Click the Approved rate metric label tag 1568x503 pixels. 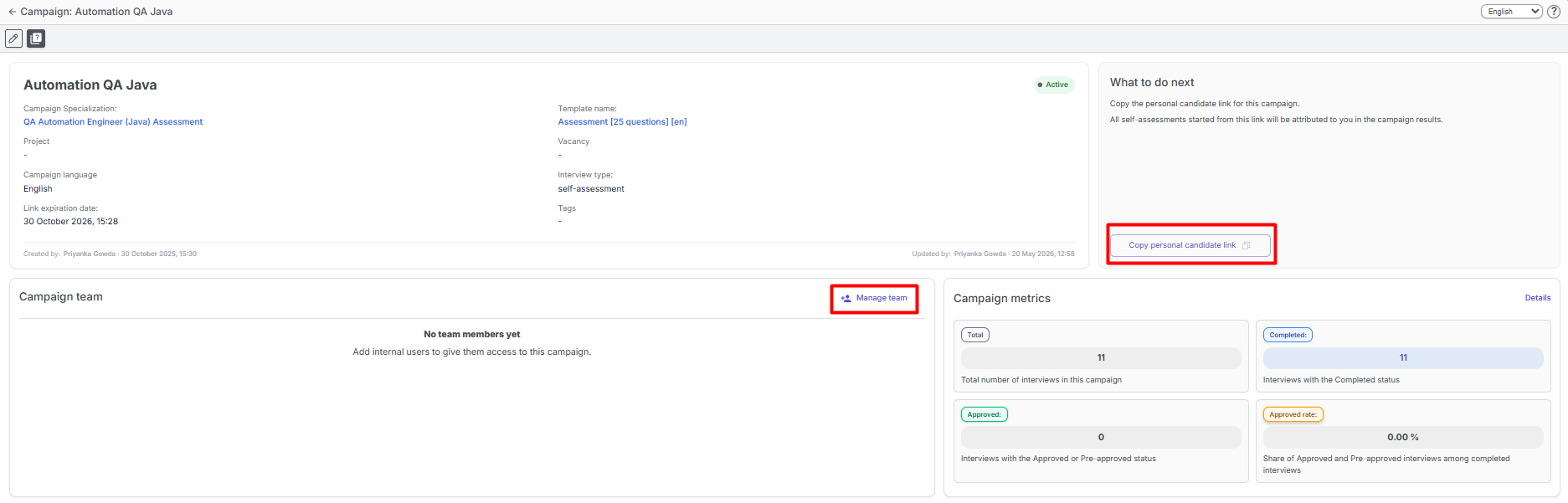[x=1293, y=414]
